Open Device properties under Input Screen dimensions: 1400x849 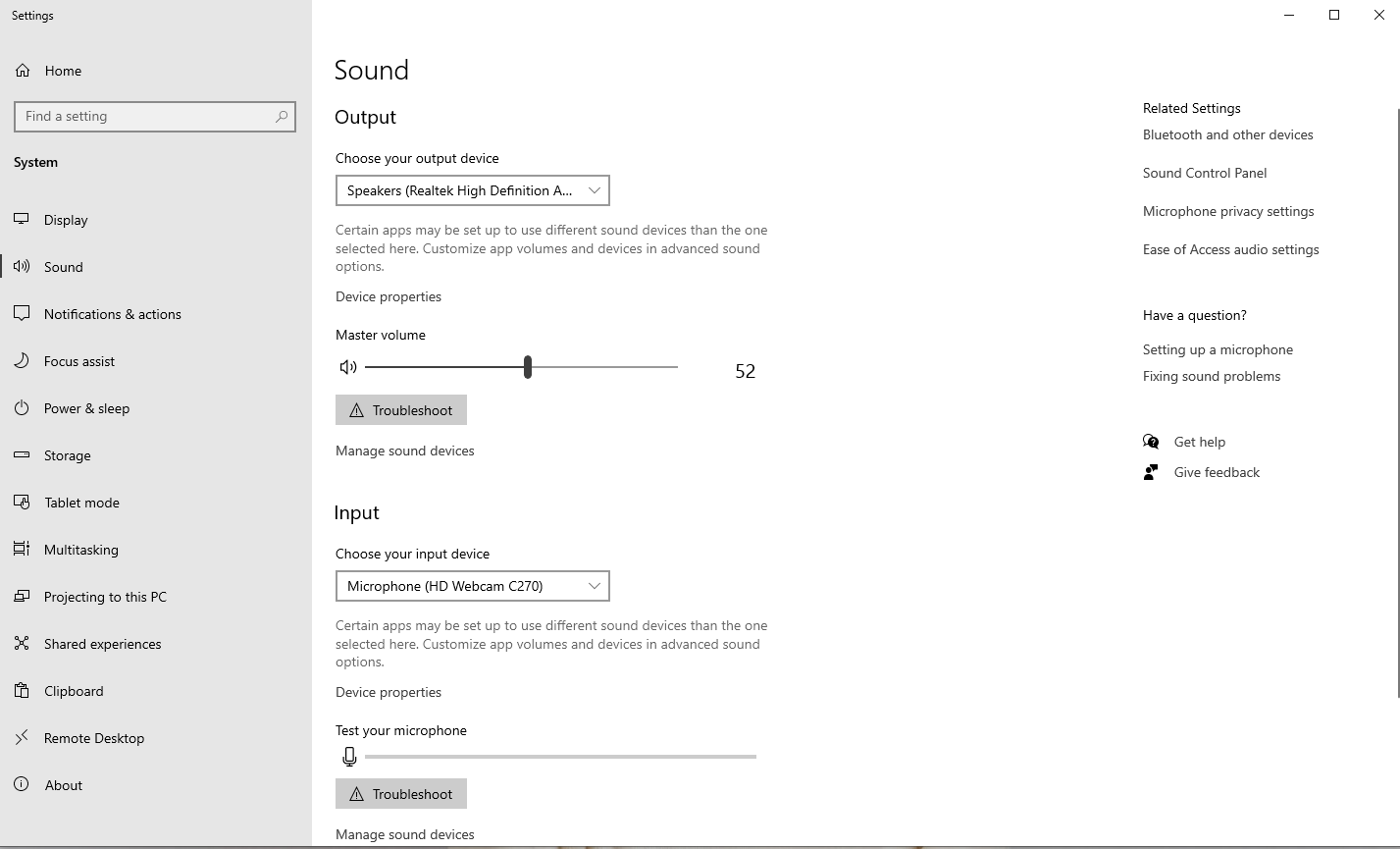tap(389, 692)
